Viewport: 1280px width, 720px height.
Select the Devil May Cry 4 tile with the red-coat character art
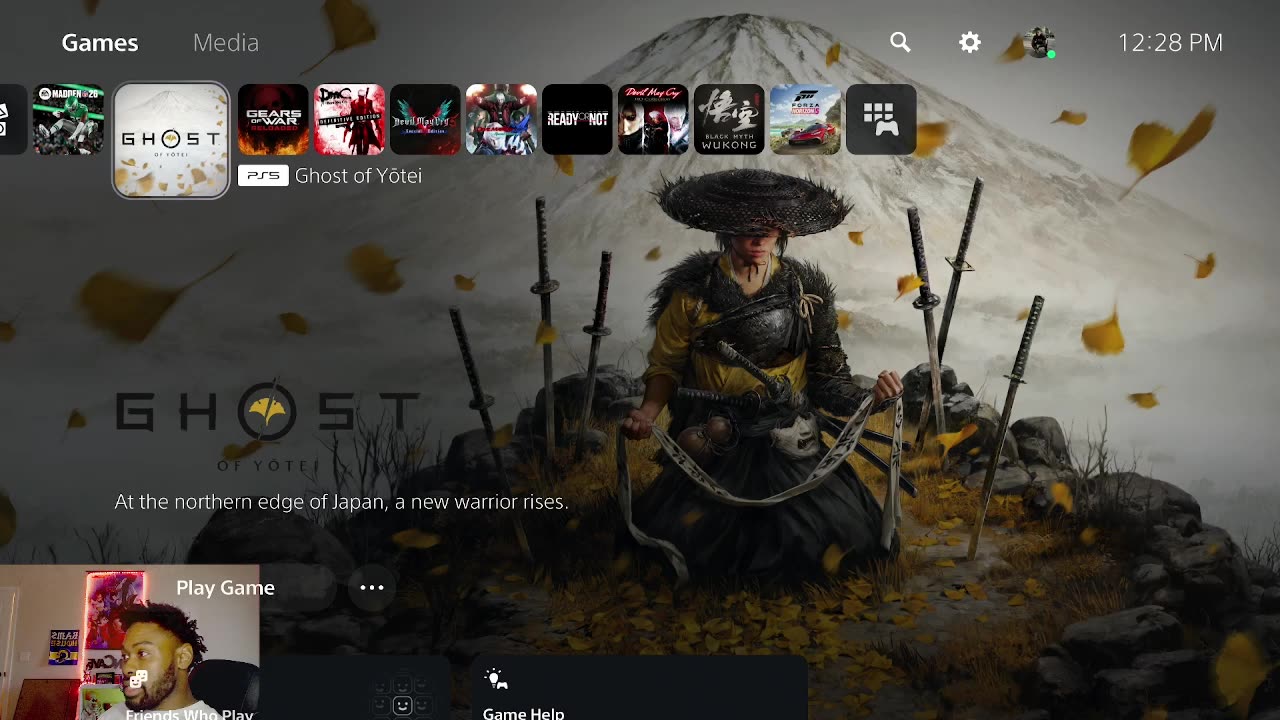point(501,120)
